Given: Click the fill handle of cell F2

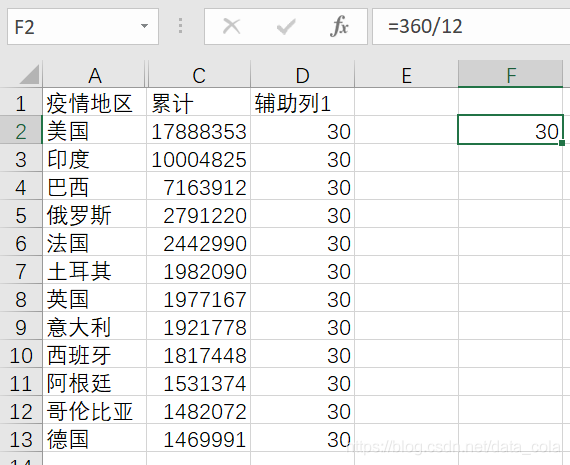Looking at the screenshot, I should 562,143.
